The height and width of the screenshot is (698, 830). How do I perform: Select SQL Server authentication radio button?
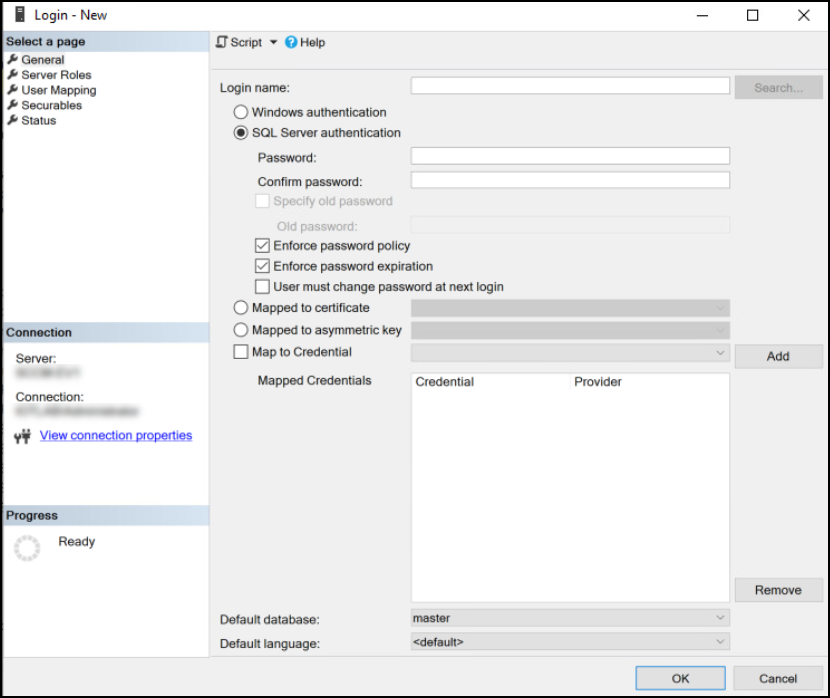click(241, 133)
